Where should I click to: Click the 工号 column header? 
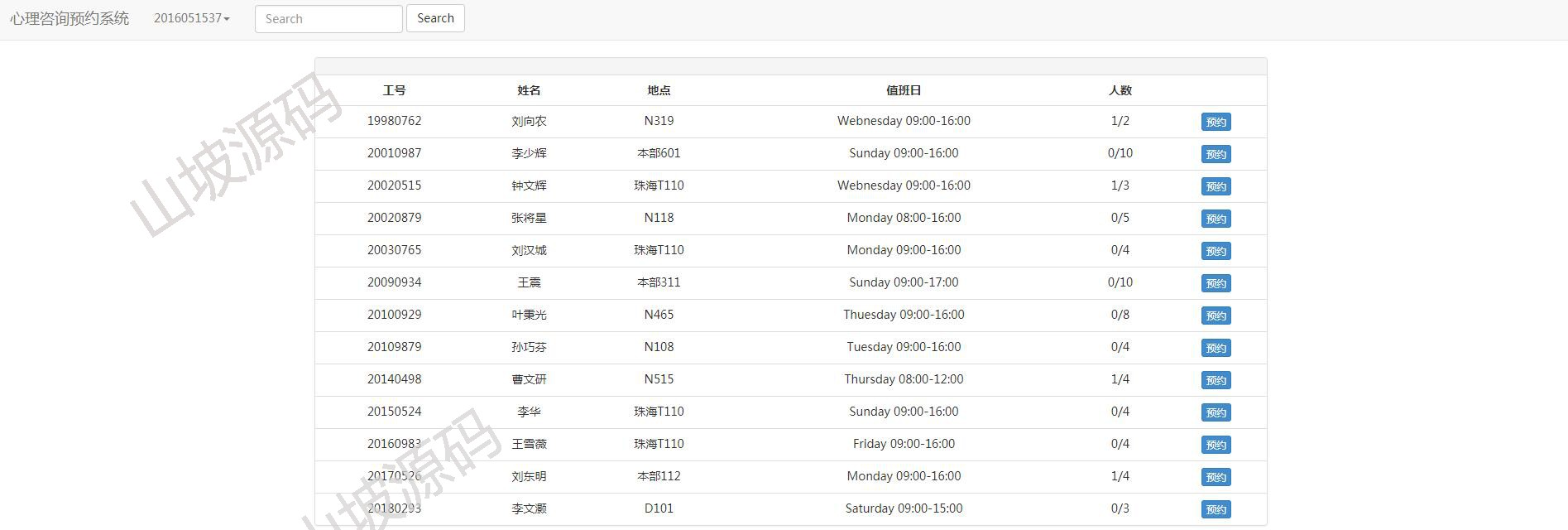coord(394,90)
